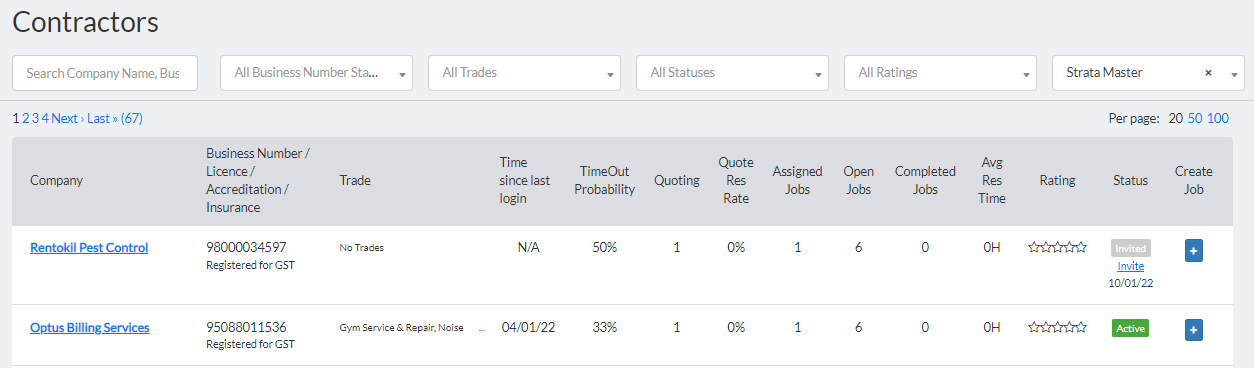
Task: Expand trades ellipsis for Optus Billing Services
Action: pyautogui.click(x=482, y=328)
